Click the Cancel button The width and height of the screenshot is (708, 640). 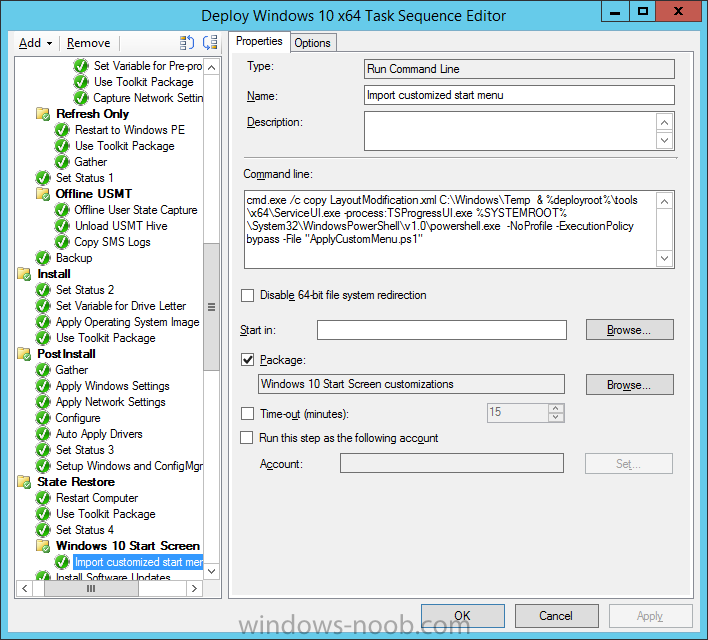556,616
